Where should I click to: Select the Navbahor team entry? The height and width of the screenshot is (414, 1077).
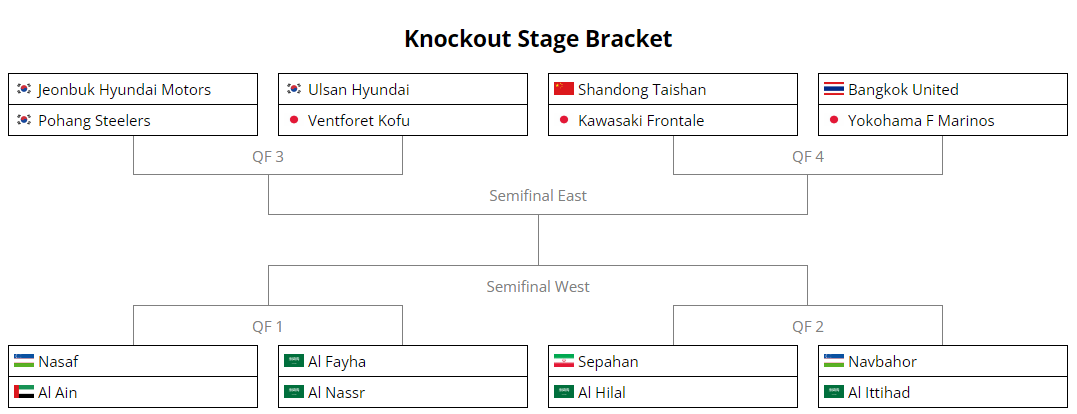(x=943, y=361)
